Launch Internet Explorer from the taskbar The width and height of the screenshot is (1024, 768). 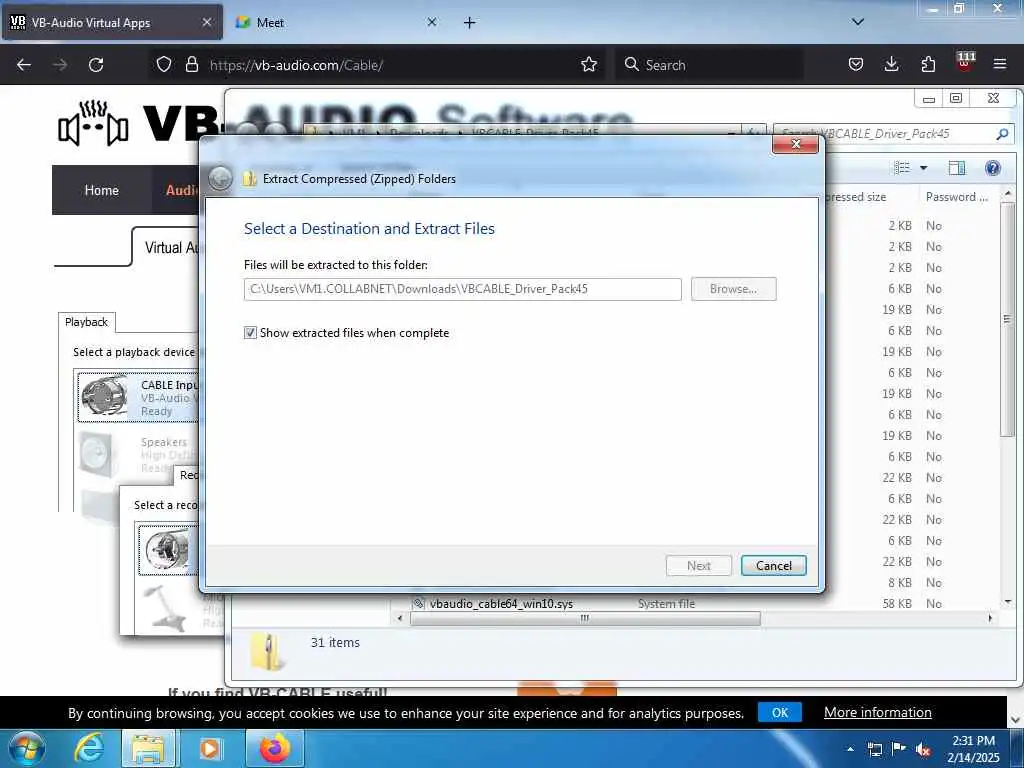(88, 748)
